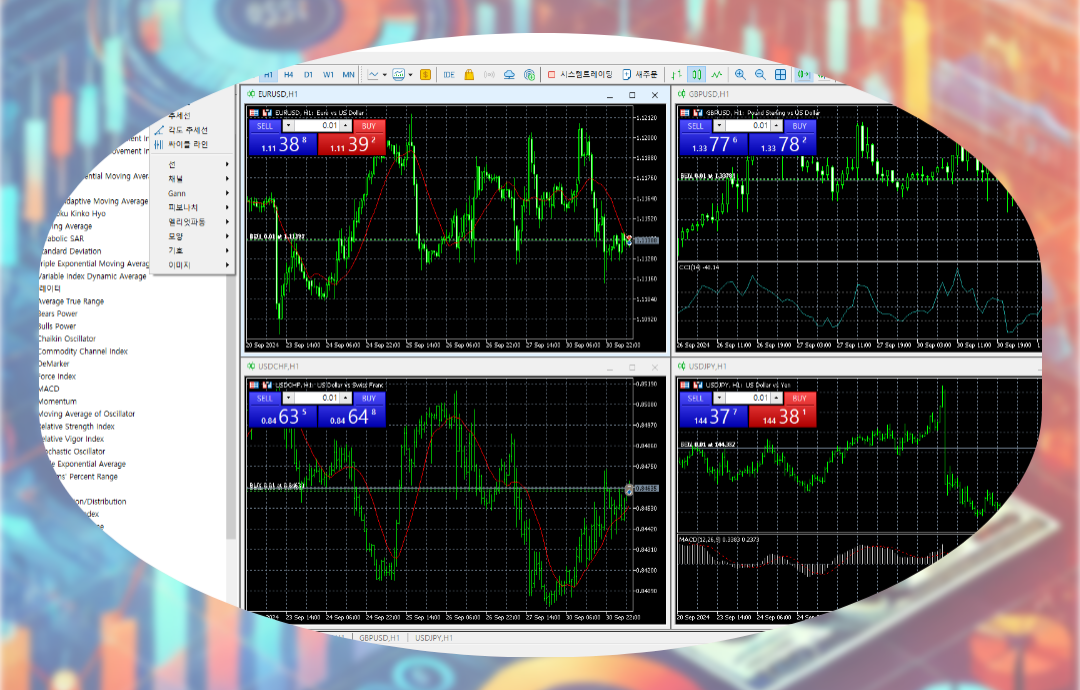The image size is (1080, 690).
Task: Select Force Index in Navigator list
Action: (x=57, y=377)
